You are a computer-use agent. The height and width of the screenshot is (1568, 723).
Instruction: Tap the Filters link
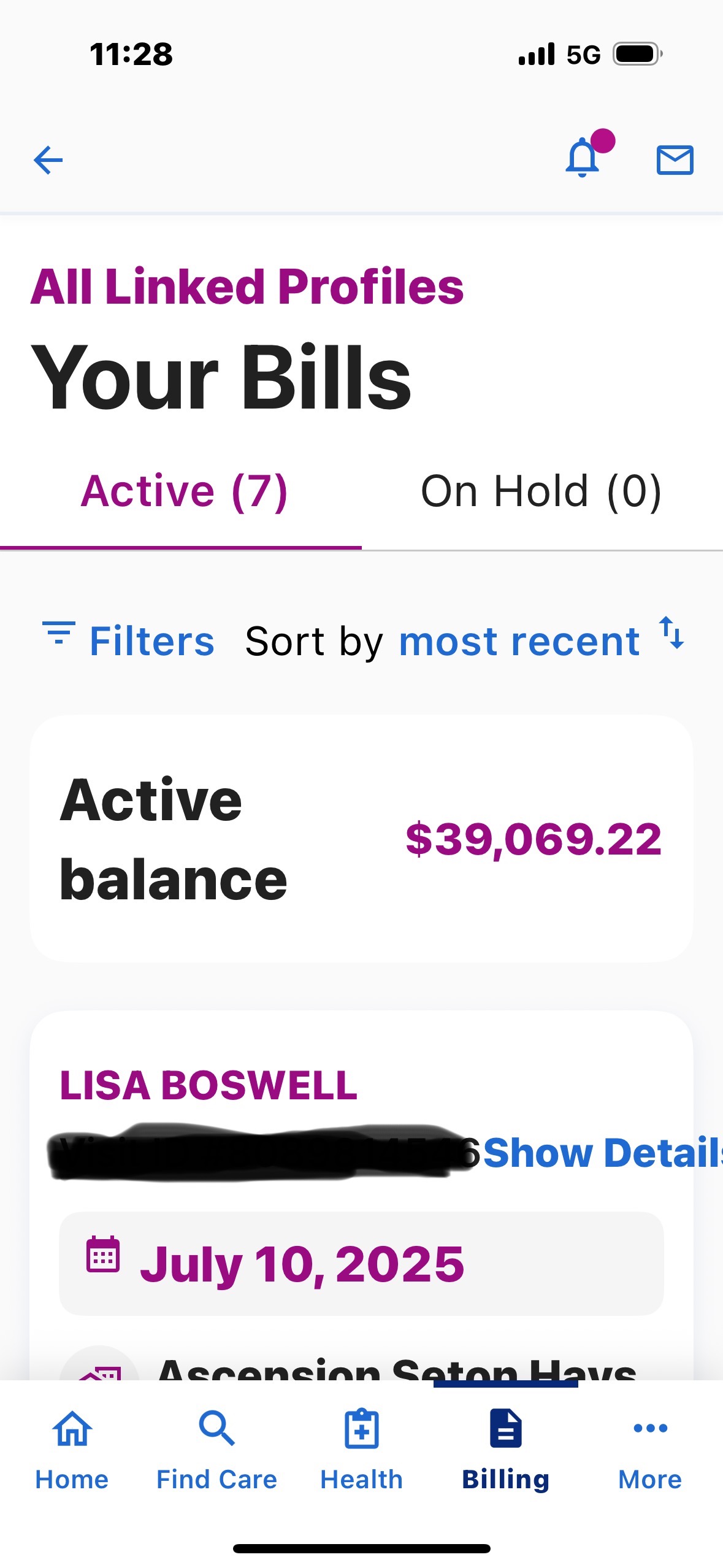click(x=152, y=642)
